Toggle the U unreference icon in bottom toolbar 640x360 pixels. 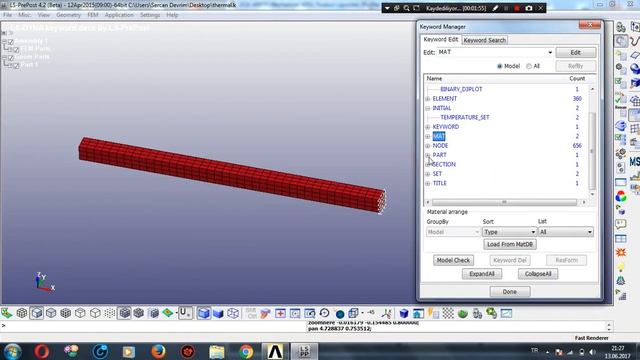tap(184, 313)
